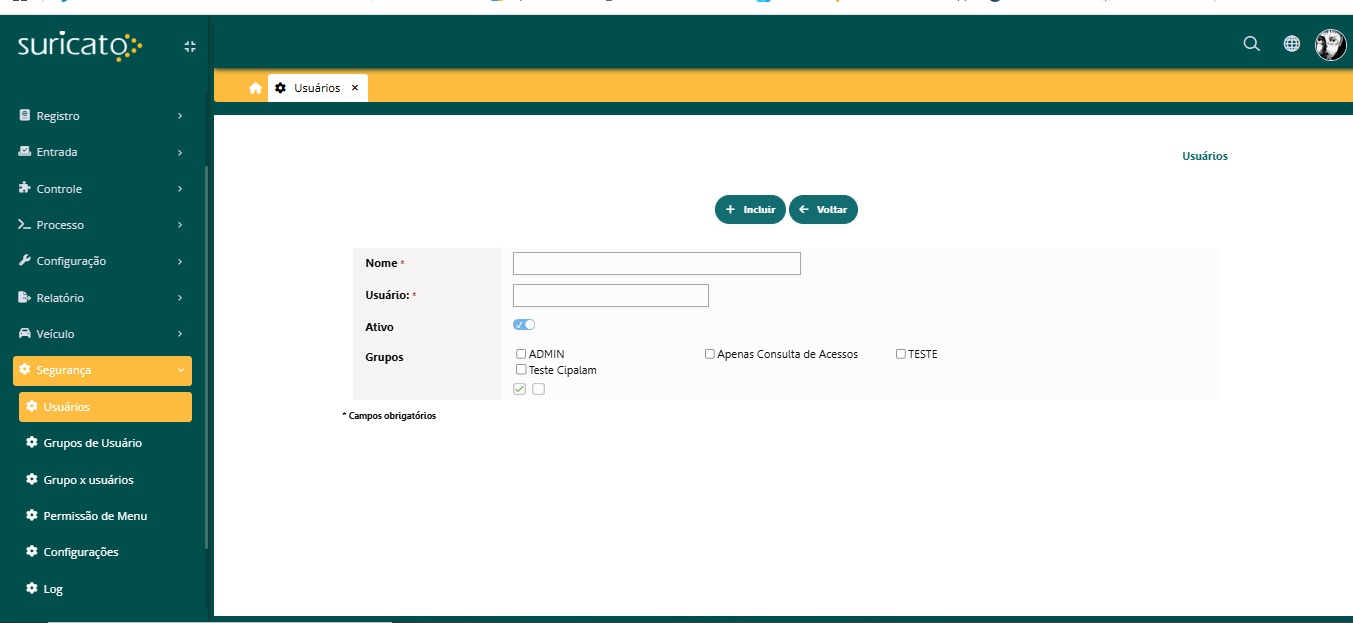Click gear icon beside Log
Screen dimensions: 1353x623
[32, 588]
